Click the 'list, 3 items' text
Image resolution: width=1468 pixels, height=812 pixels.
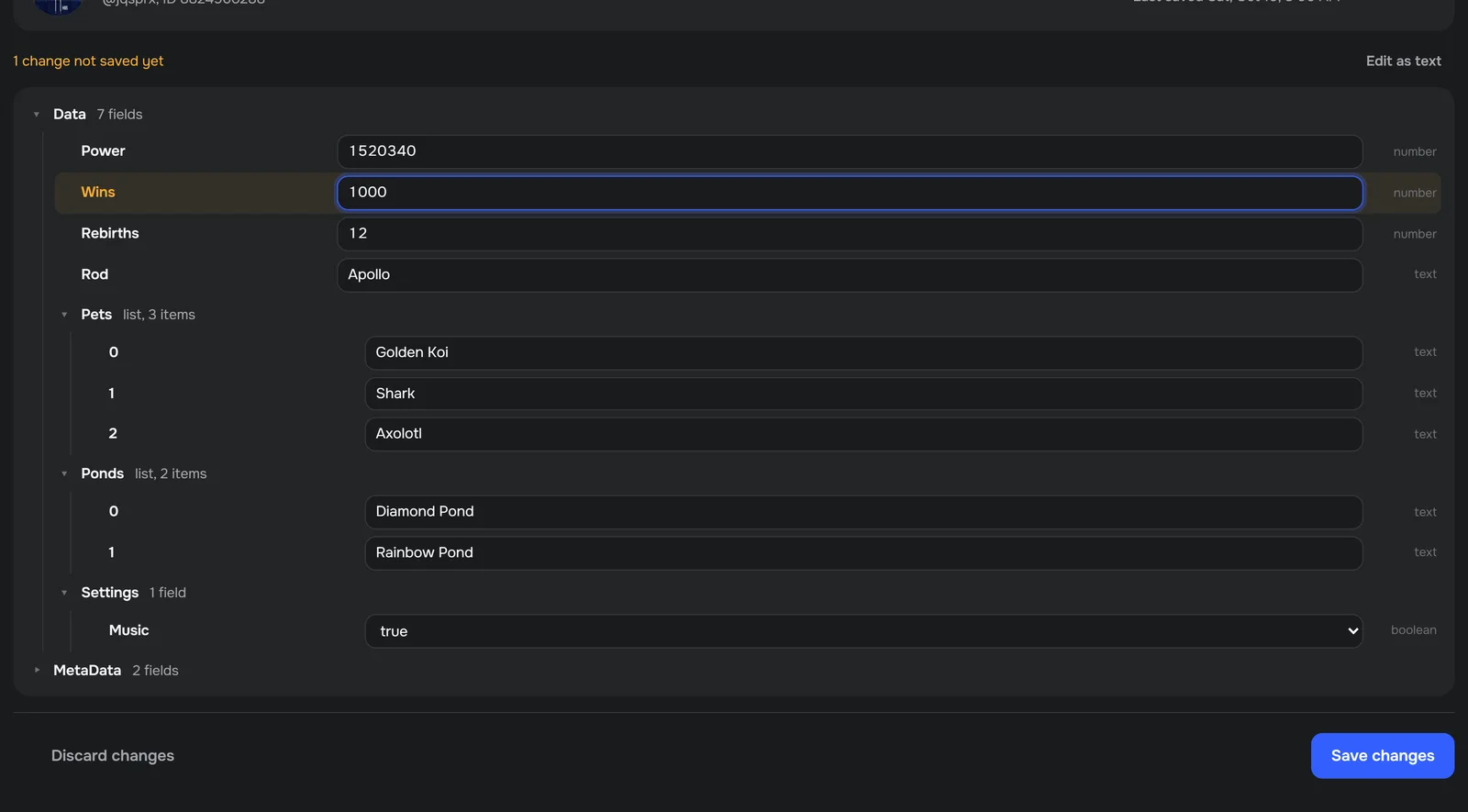pyautogui.click(x=159, y=315)
